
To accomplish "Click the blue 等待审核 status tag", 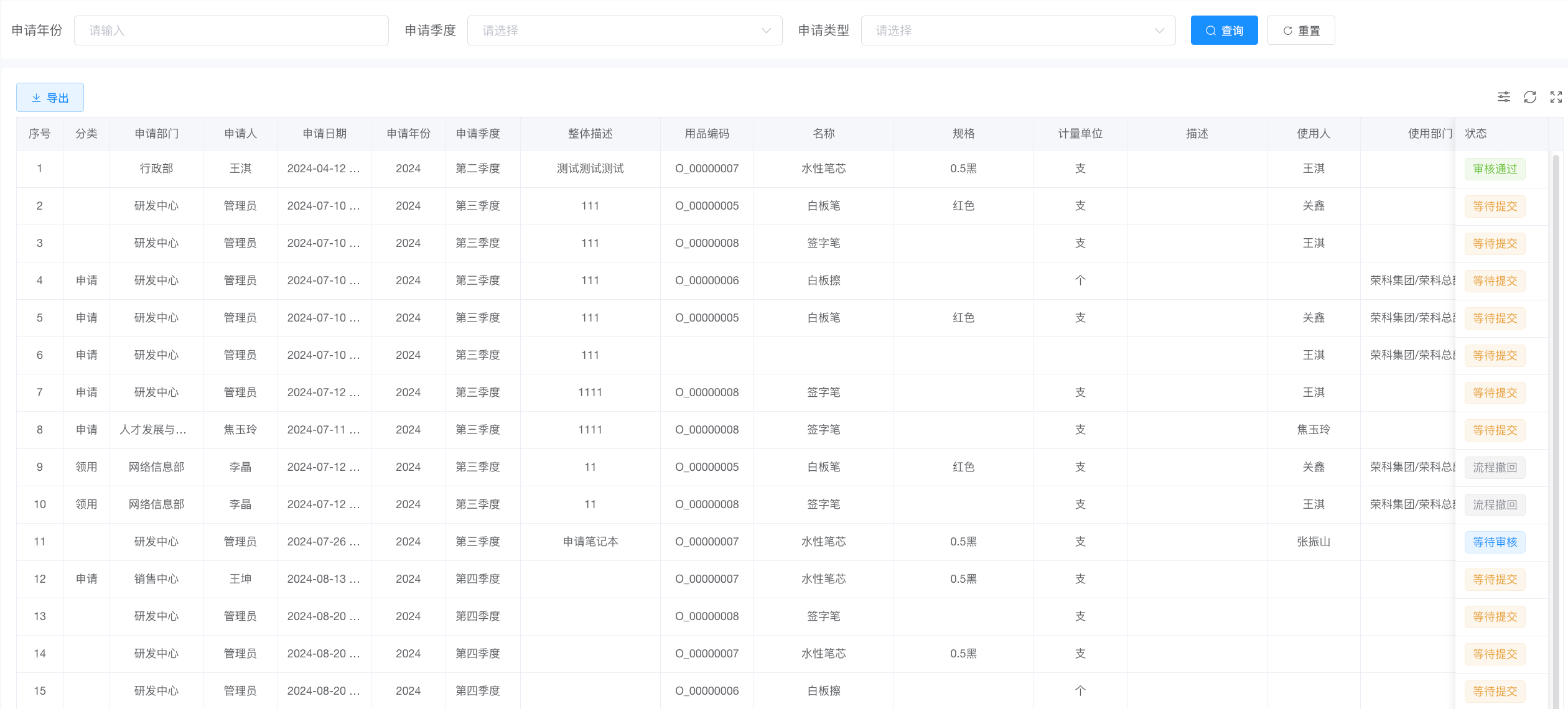I will 1495,542.
